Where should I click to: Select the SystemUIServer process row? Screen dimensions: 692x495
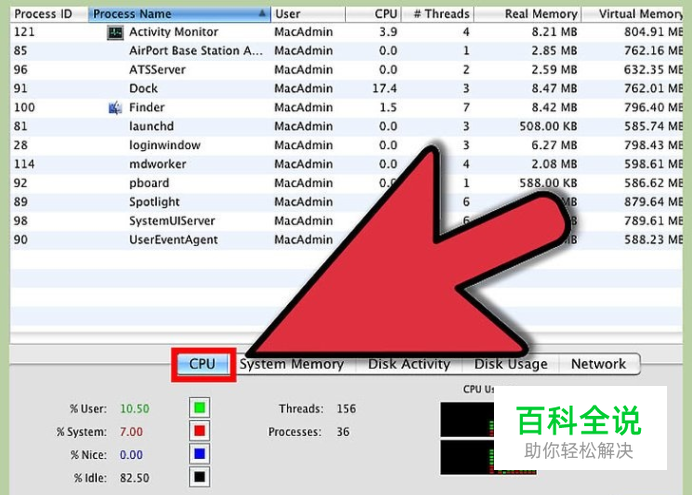346,221
